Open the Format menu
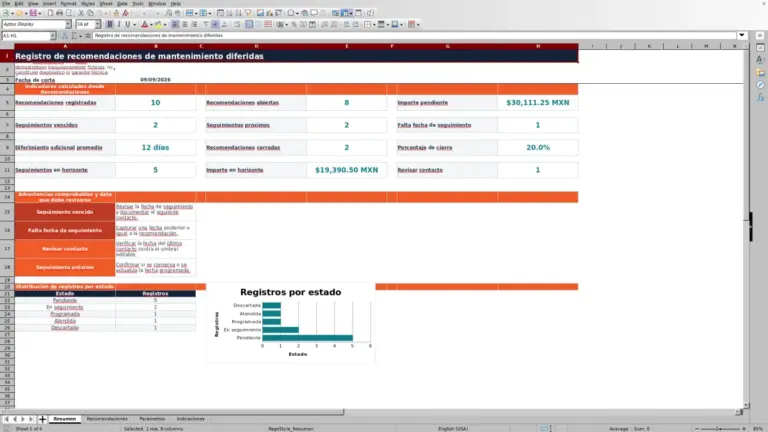Viewport: 768px width, 432px height. click(68, 3)
